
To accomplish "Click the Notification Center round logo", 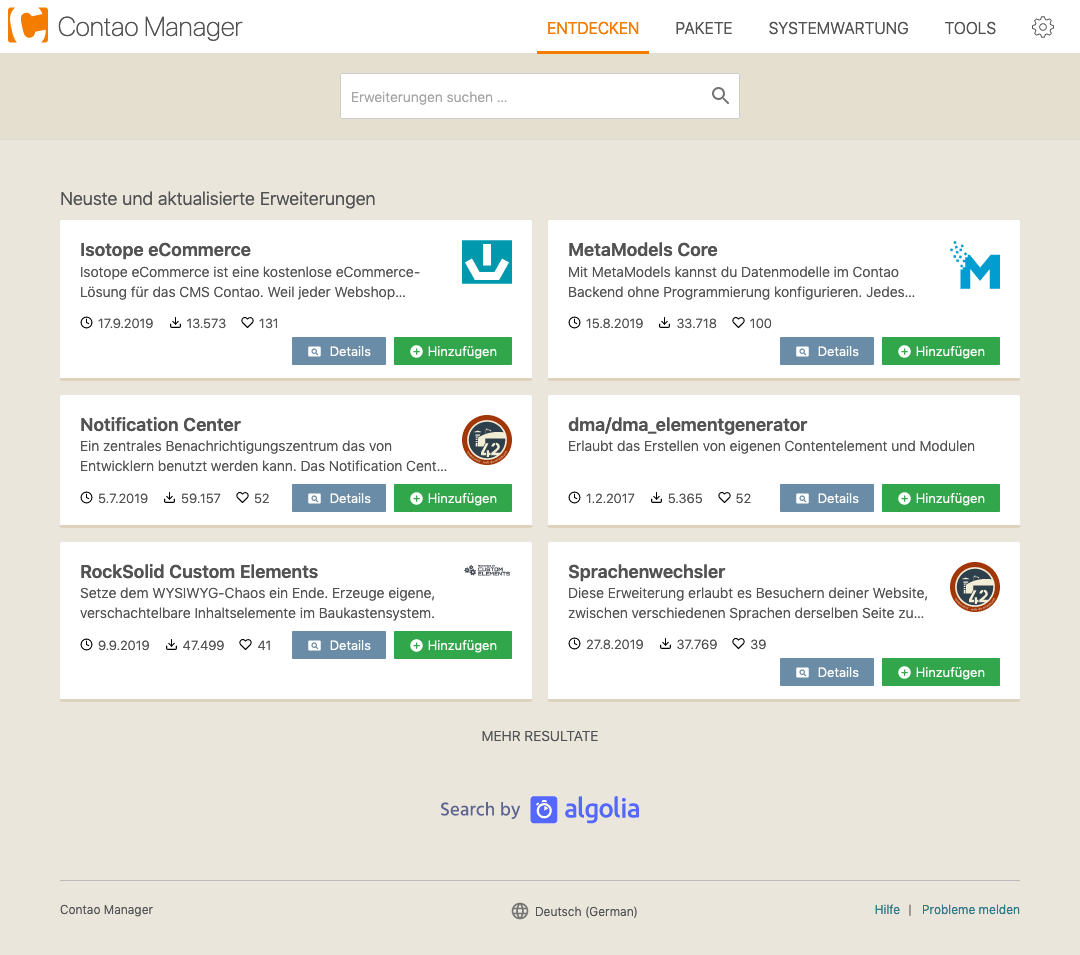I will point(486,440).
